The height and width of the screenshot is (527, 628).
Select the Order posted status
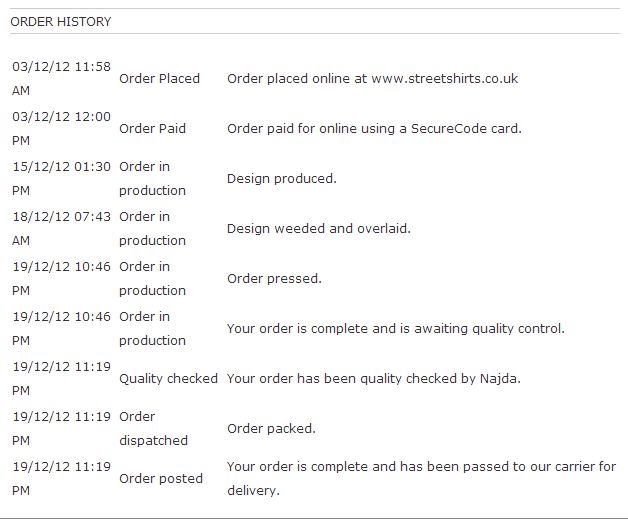tap(161, 479)
